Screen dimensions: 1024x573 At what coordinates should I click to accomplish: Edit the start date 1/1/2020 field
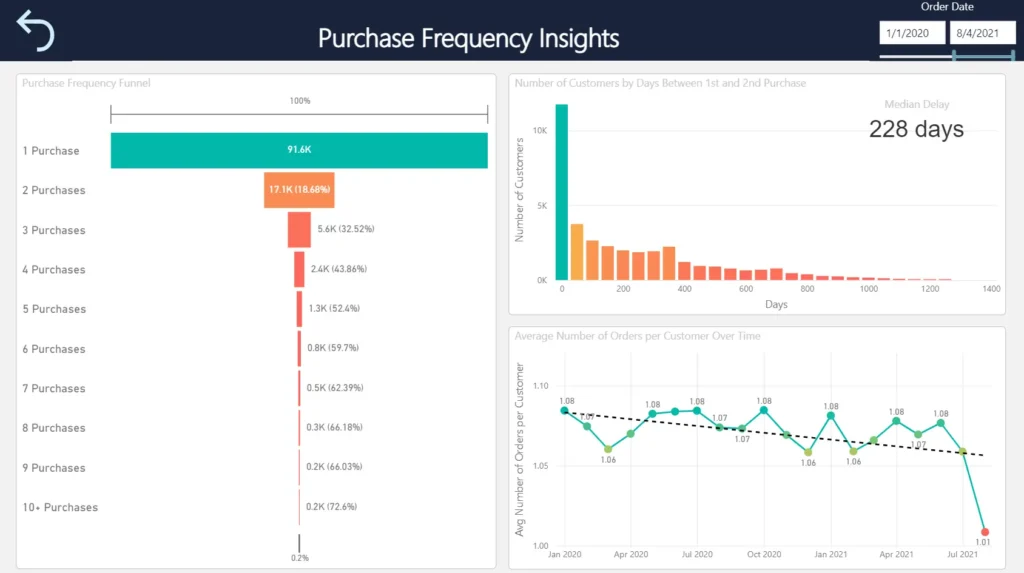911,33
